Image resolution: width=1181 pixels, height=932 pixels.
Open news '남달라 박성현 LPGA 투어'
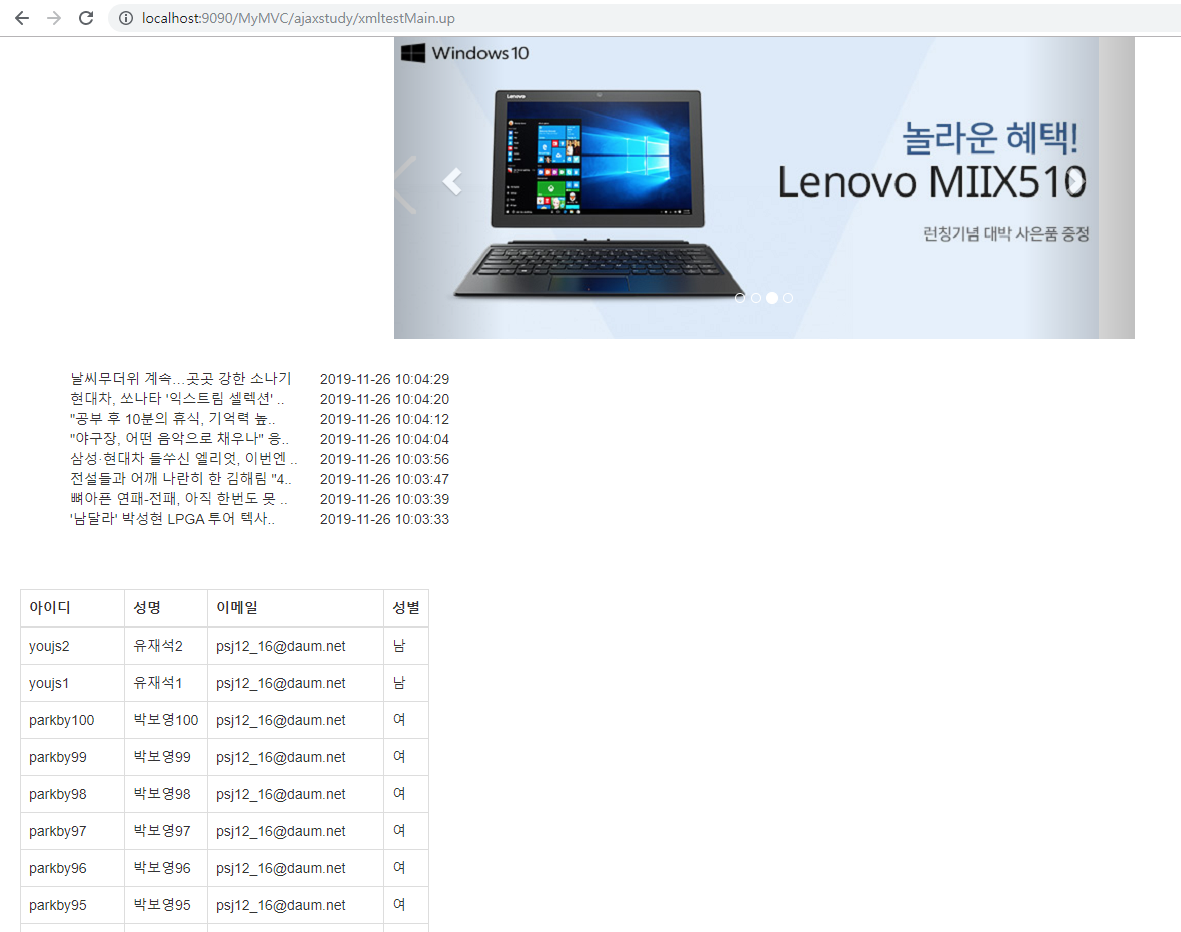tap(172, 518)
